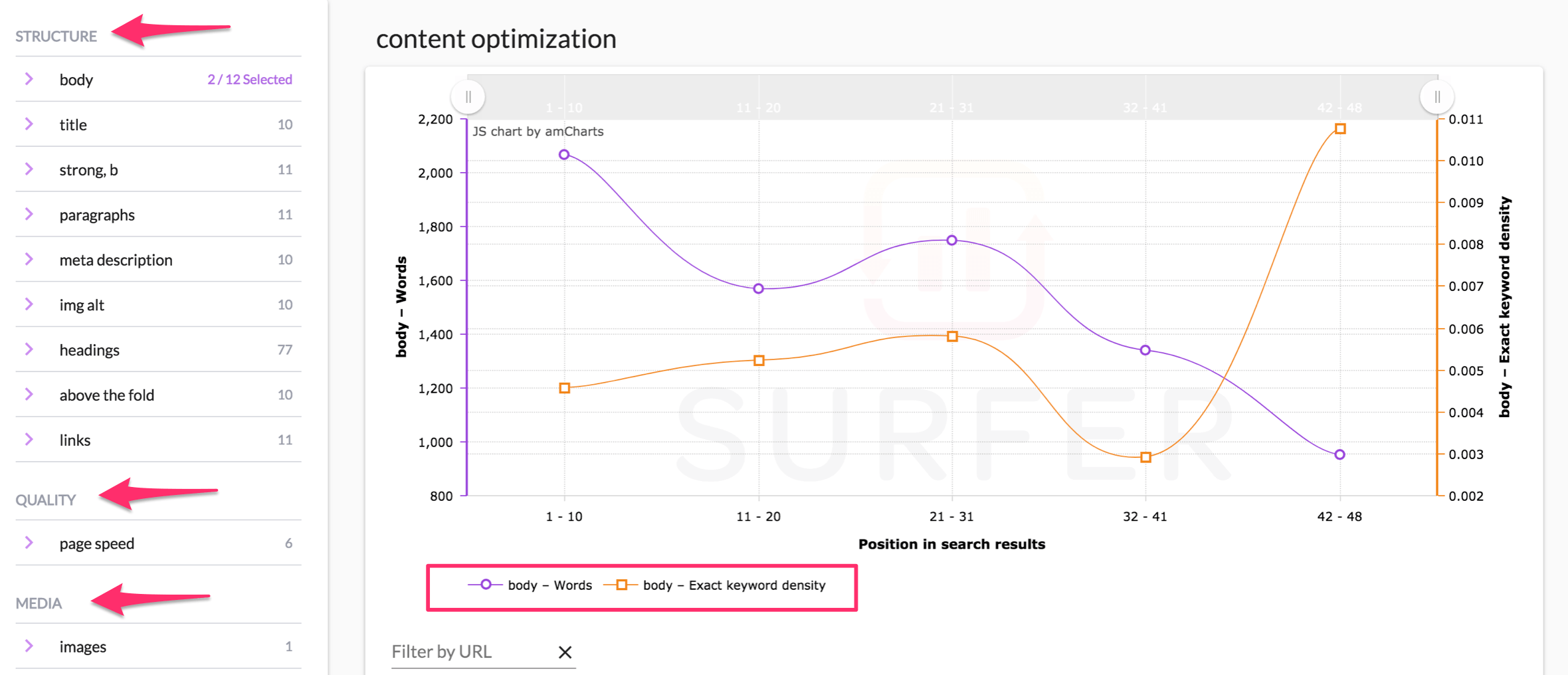Click the 2 / 12 Selected label
This screenshot has height=675, width=1568.
[250, 80]
